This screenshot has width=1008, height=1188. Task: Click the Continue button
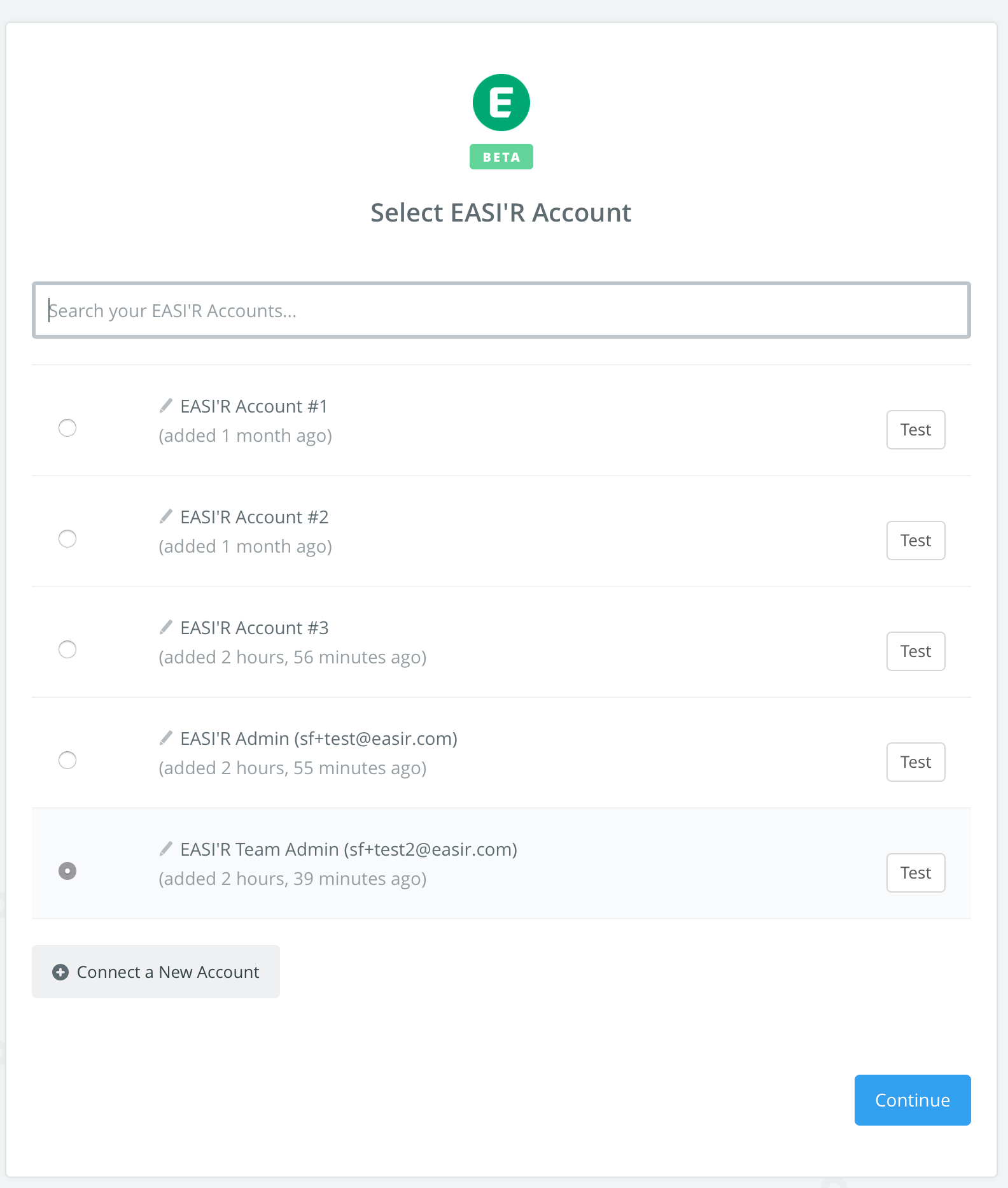click(912, 1100)
